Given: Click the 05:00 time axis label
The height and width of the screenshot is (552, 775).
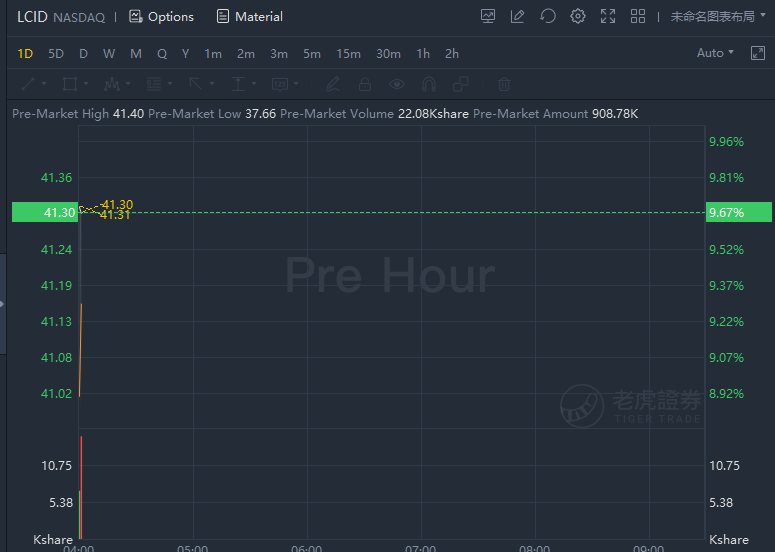Looking at the screenshot, I should 193,548.
